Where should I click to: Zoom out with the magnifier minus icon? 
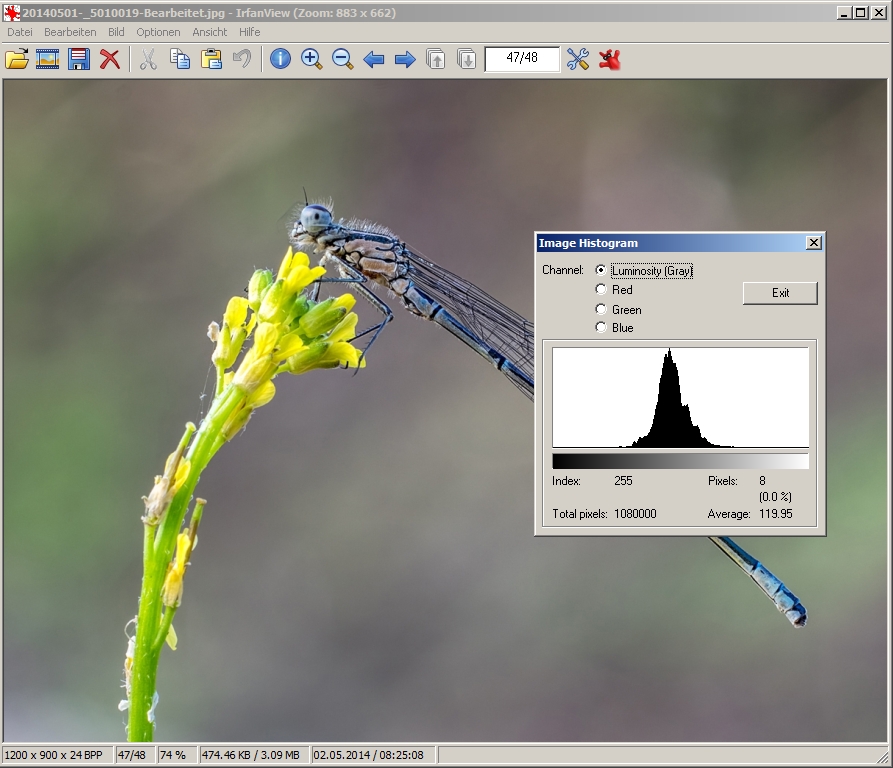(342, 59)
